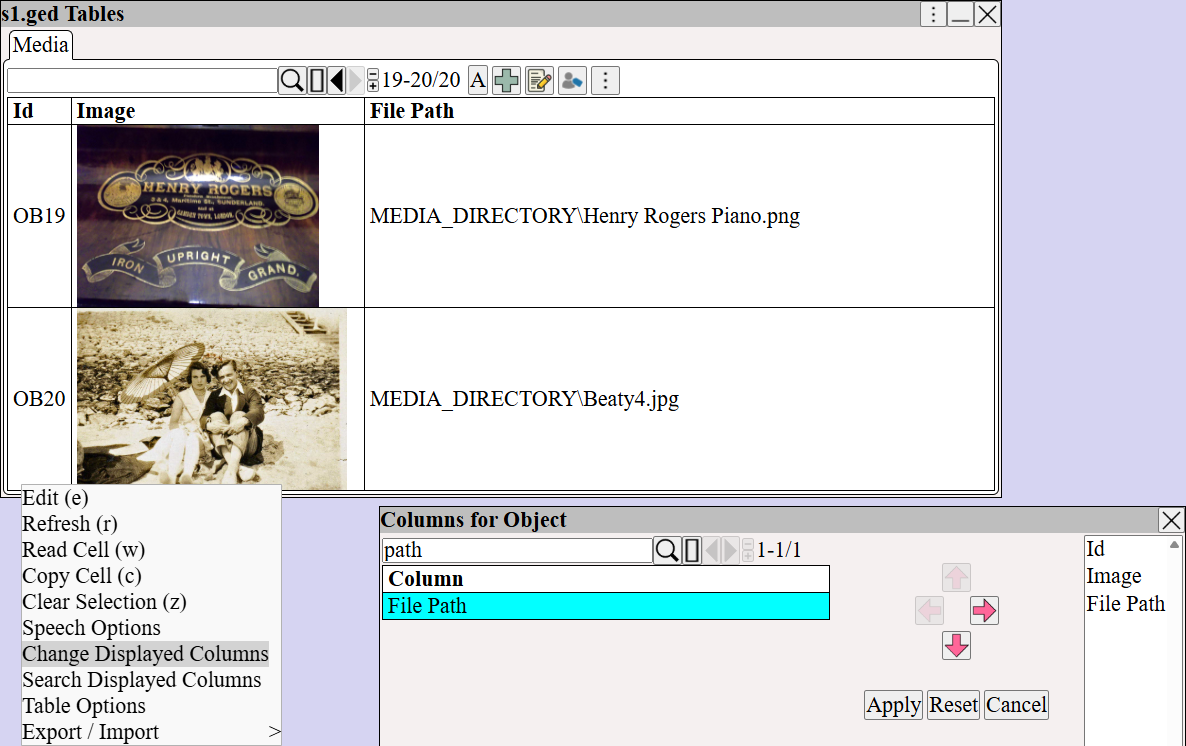Select the Henry Rogers Piano.png file path cell
The height and width of the screenshot is (746, 1186).
pos(679,216)
